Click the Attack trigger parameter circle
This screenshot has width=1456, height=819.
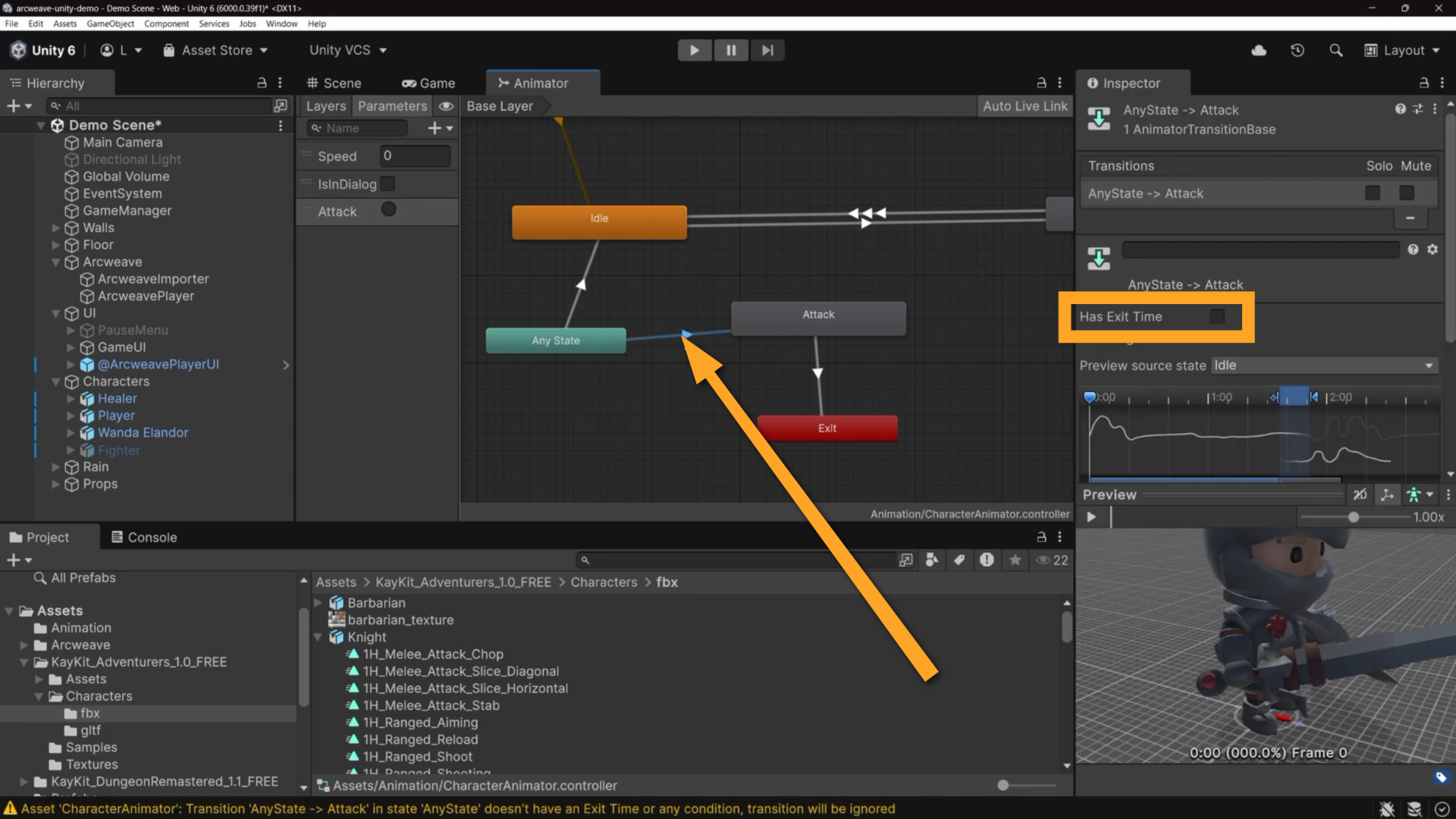pos(388,209)
